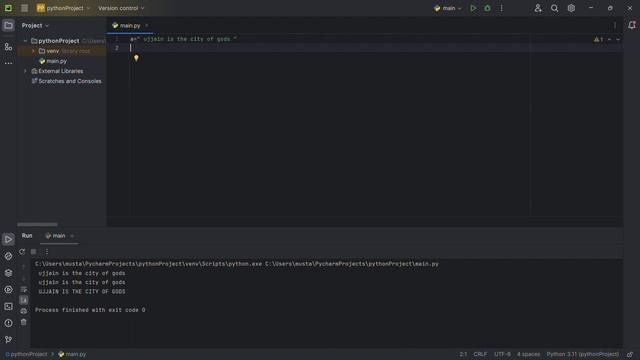The height and width of the screenshot is (360, 640).
Task: Click 'UJJAIN IS THE CITY OF GODS' output
Action: click(x=82, y=292)
